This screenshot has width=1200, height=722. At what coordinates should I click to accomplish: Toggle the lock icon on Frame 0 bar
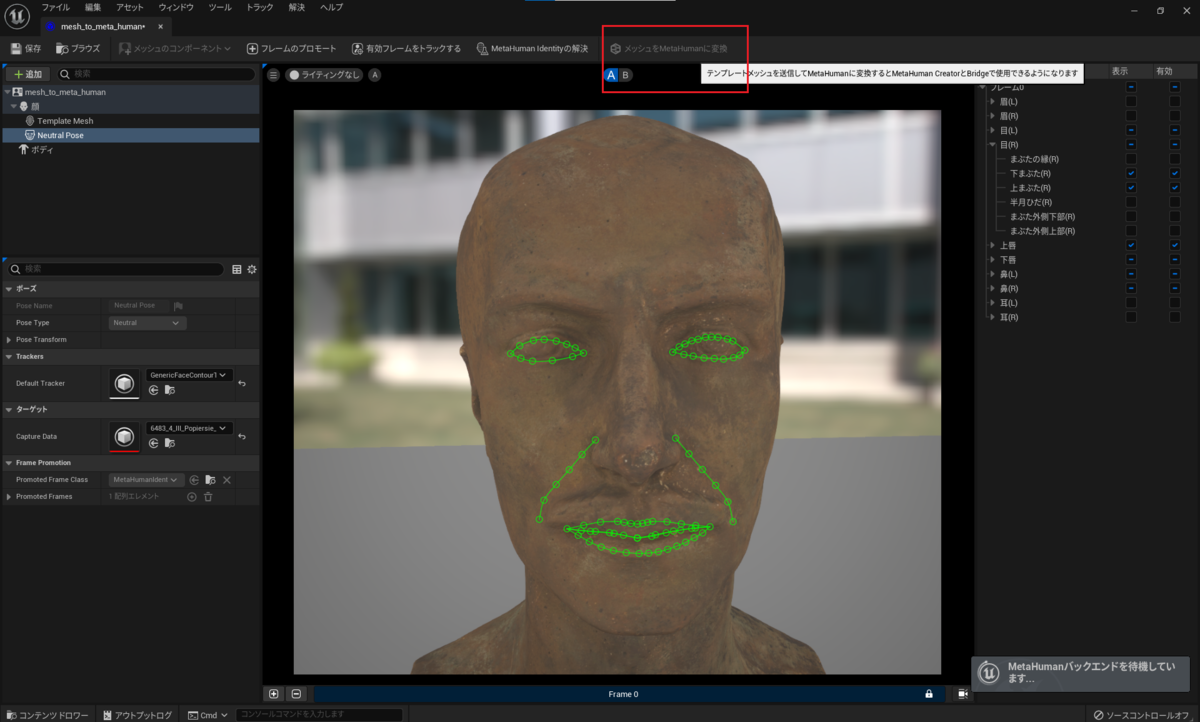click(928, 694)
